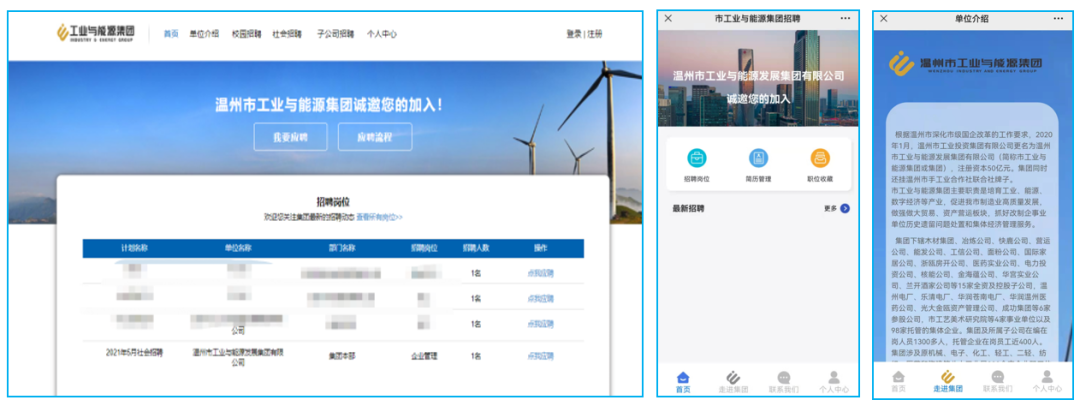This screenshot has height=406, width=1080.
Task: Click the 我要应聘 button
Action: [290, 136]
